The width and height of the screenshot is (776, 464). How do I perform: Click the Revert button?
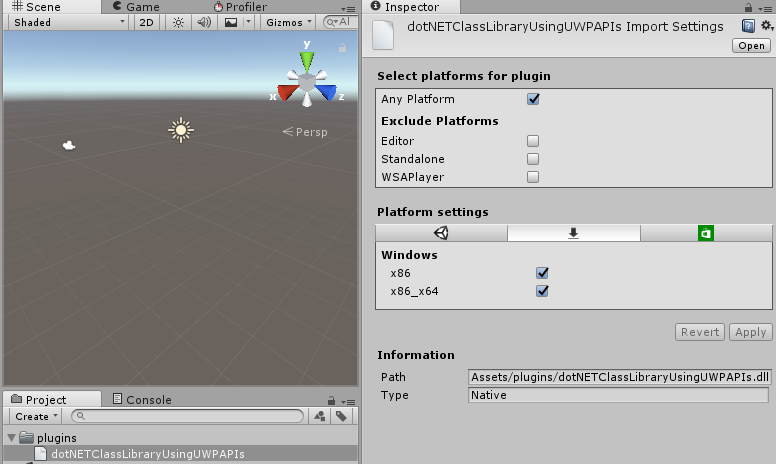pos(700,332)
